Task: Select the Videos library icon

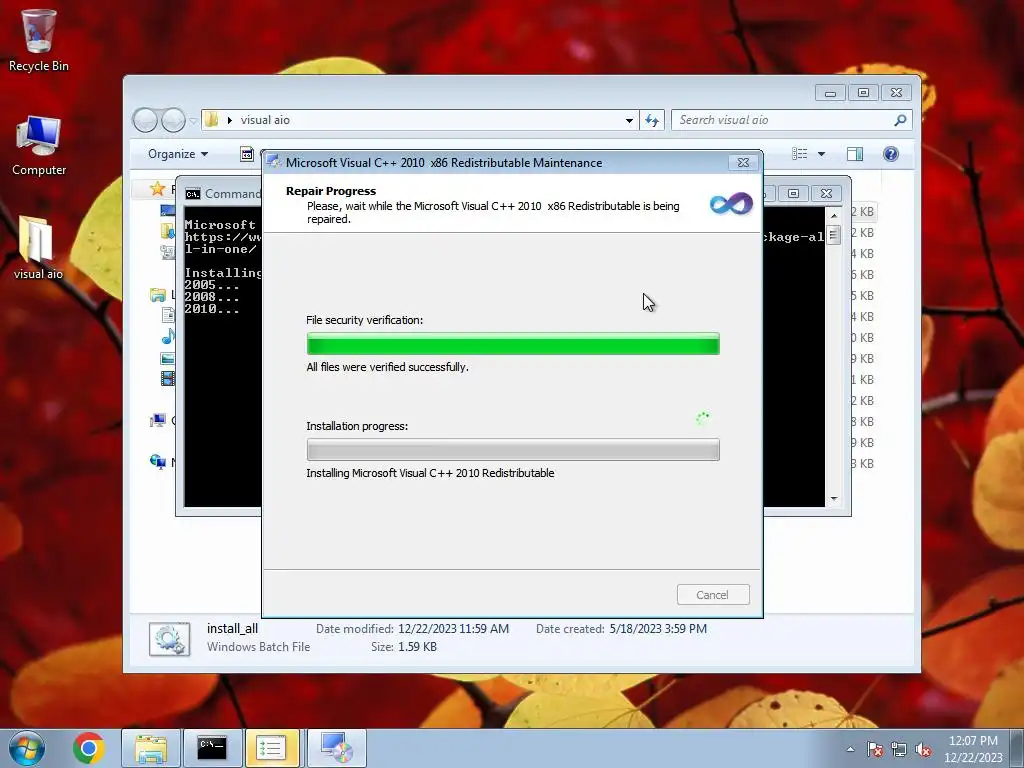Action: 168,378
